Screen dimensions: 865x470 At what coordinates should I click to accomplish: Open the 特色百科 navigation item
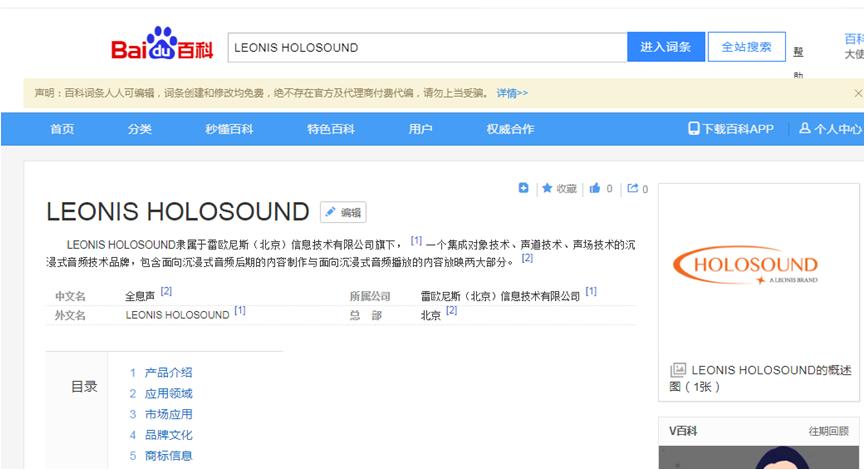[331, 129]
